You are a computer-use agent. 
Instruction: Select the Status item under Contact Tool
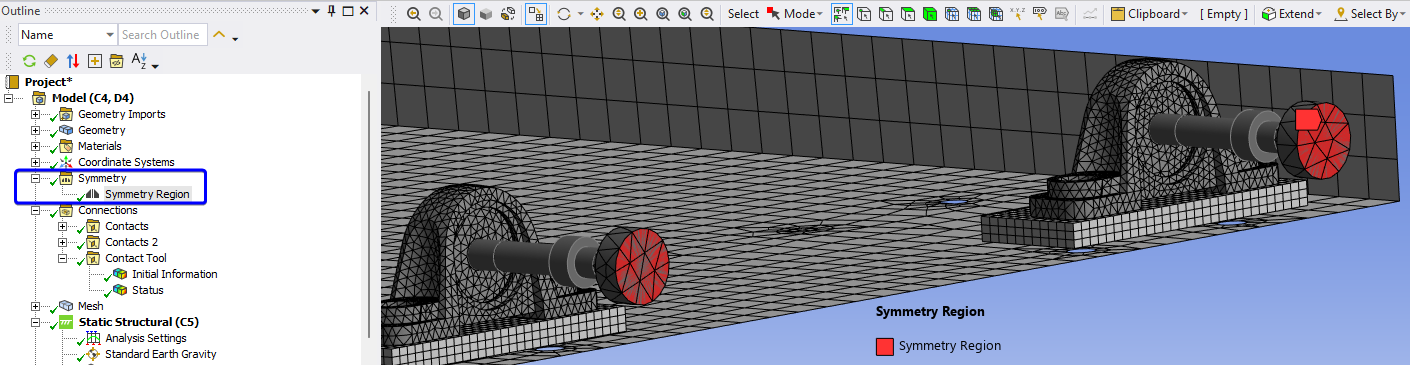click(148, 290)
